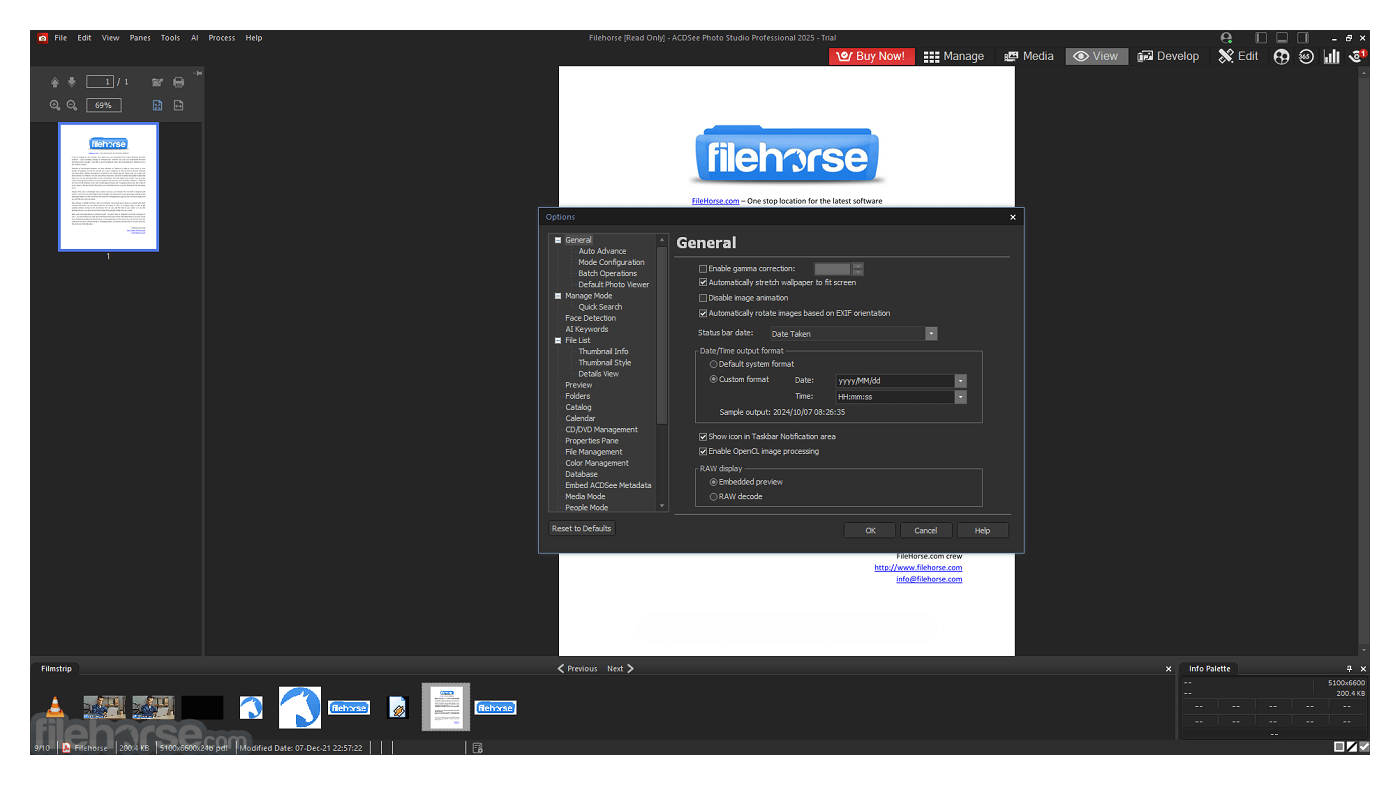
Task: Toggle the bottom pane layout icon
Action: click(1281, 38)
